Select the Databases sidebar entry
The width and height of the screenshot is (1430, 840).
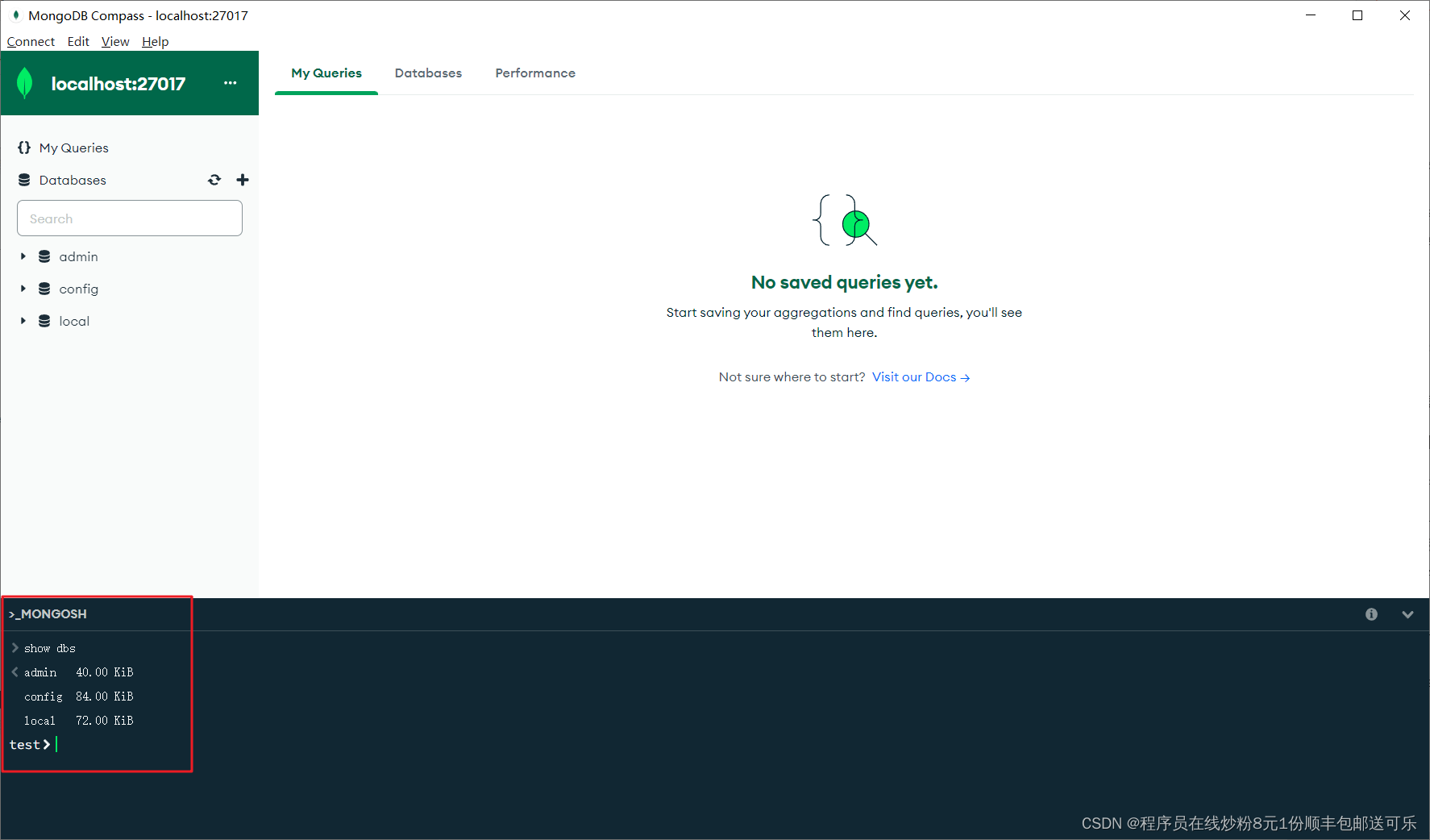pyautogui.click(x=73, y=180)
